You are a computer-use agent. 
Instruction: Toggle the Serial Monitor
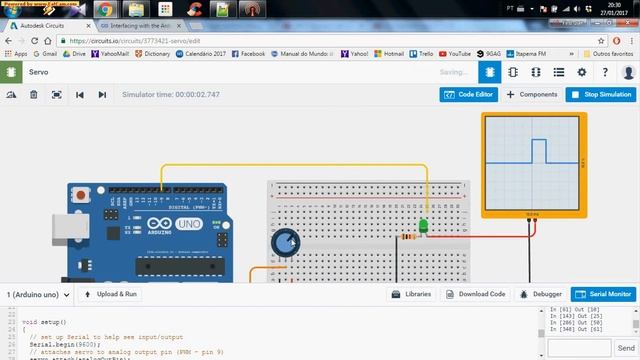pyautogui.click(x=603, y=294)
